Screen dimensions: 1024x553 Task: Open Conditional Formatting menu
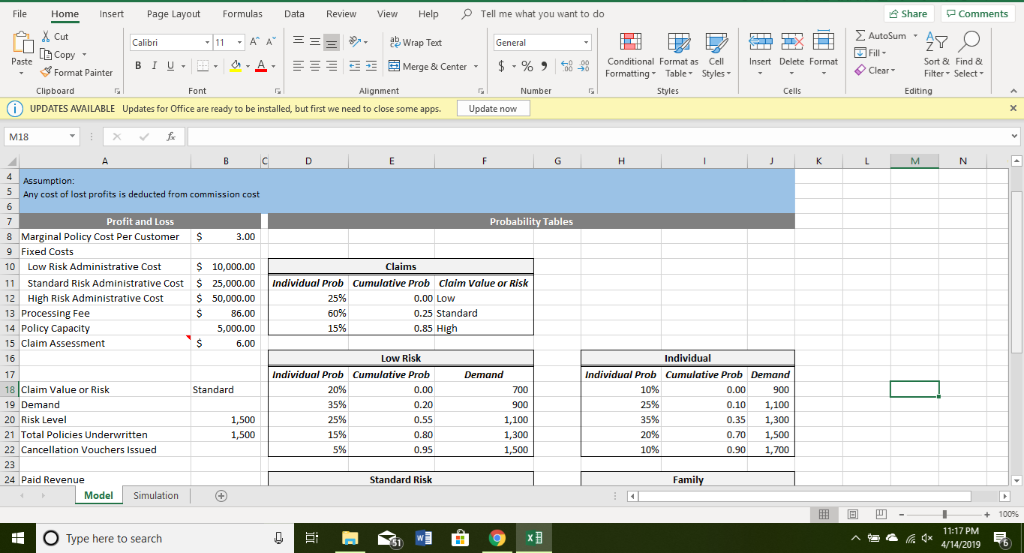coord(630,55)
